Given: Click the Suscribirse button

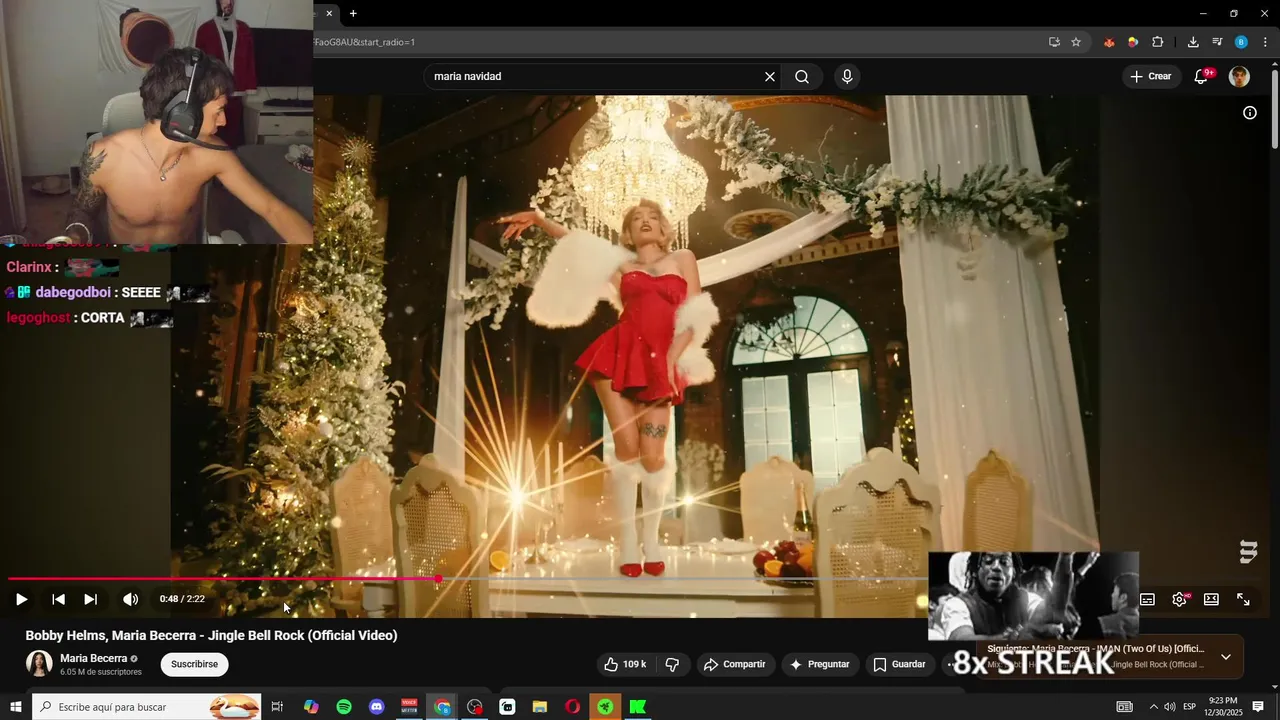Looking at the screenshot, I should point(194,664).
